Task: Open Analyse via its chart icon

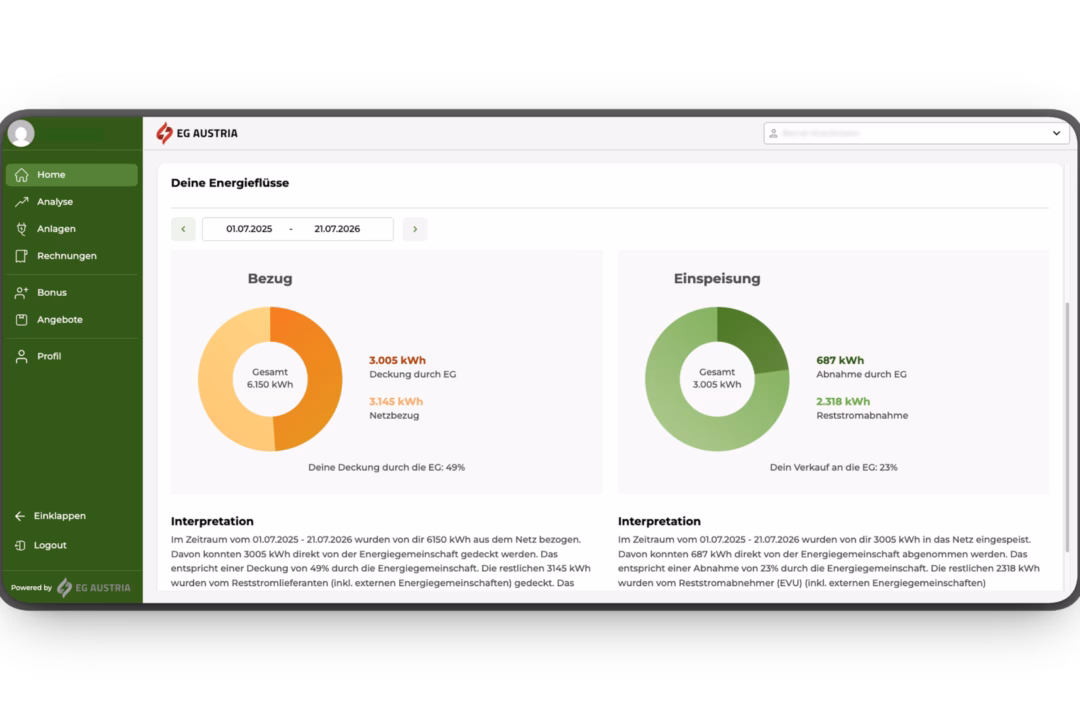Action: [x=21, y=202]
